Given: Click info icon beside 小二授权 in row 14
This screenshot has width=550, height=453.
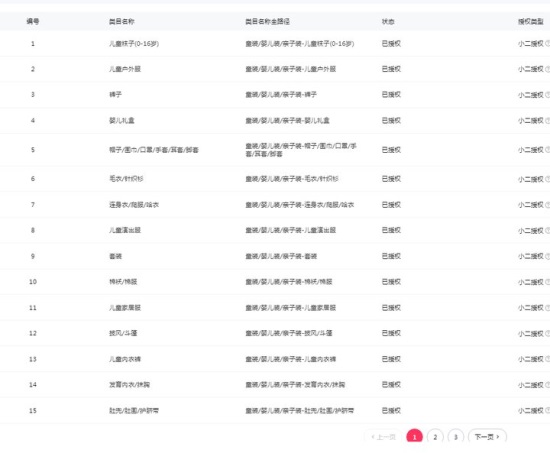Looking at the screenshot, I should 548,385.
